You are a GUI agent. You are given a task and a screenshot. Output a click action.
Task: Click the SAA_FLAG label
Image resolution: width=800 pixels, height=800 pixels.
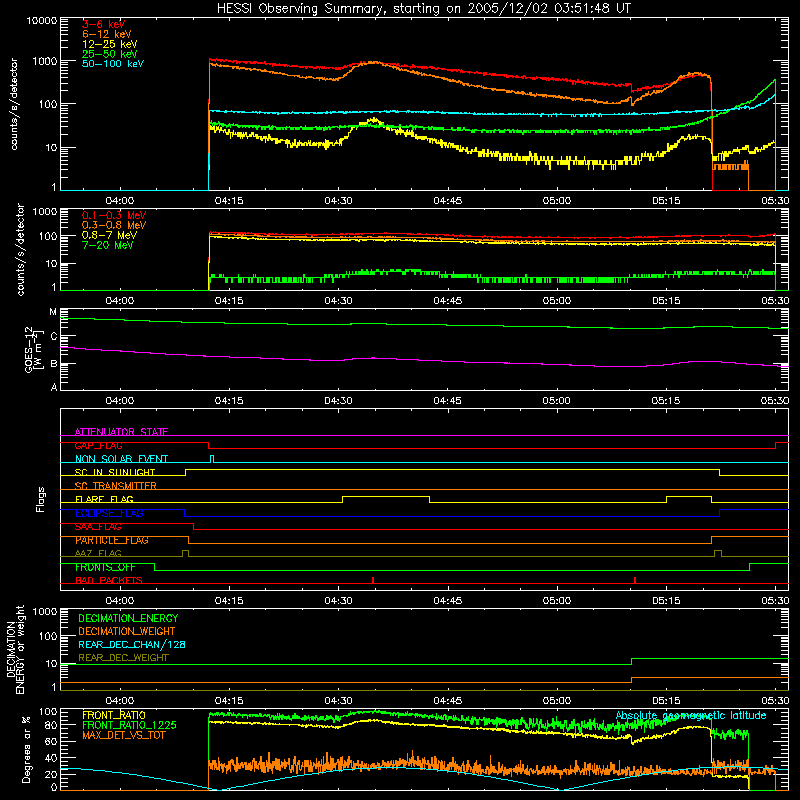[x=98, y=527]
